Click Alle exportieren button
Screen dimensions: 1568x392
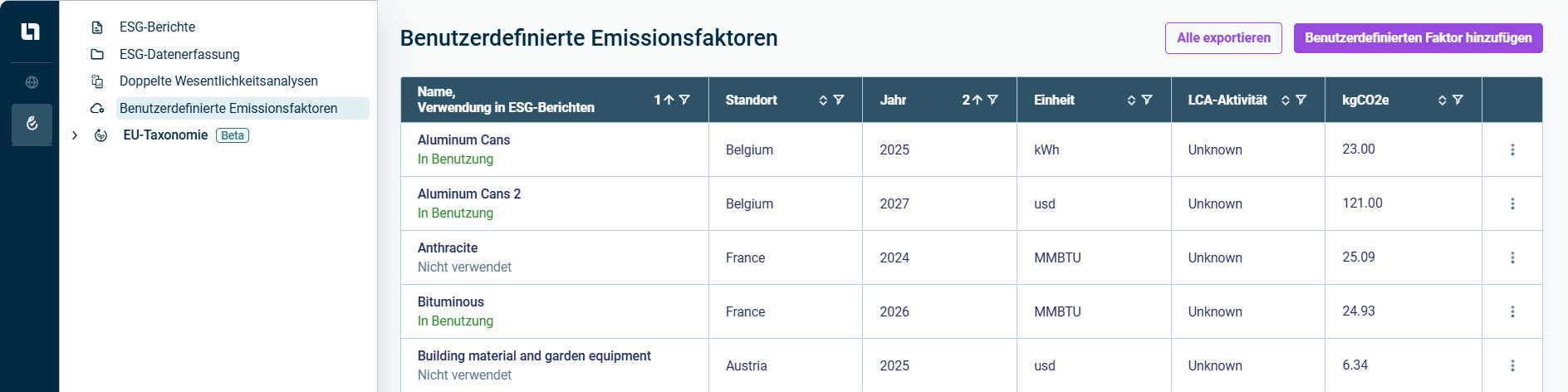[x=1223, y=38]
